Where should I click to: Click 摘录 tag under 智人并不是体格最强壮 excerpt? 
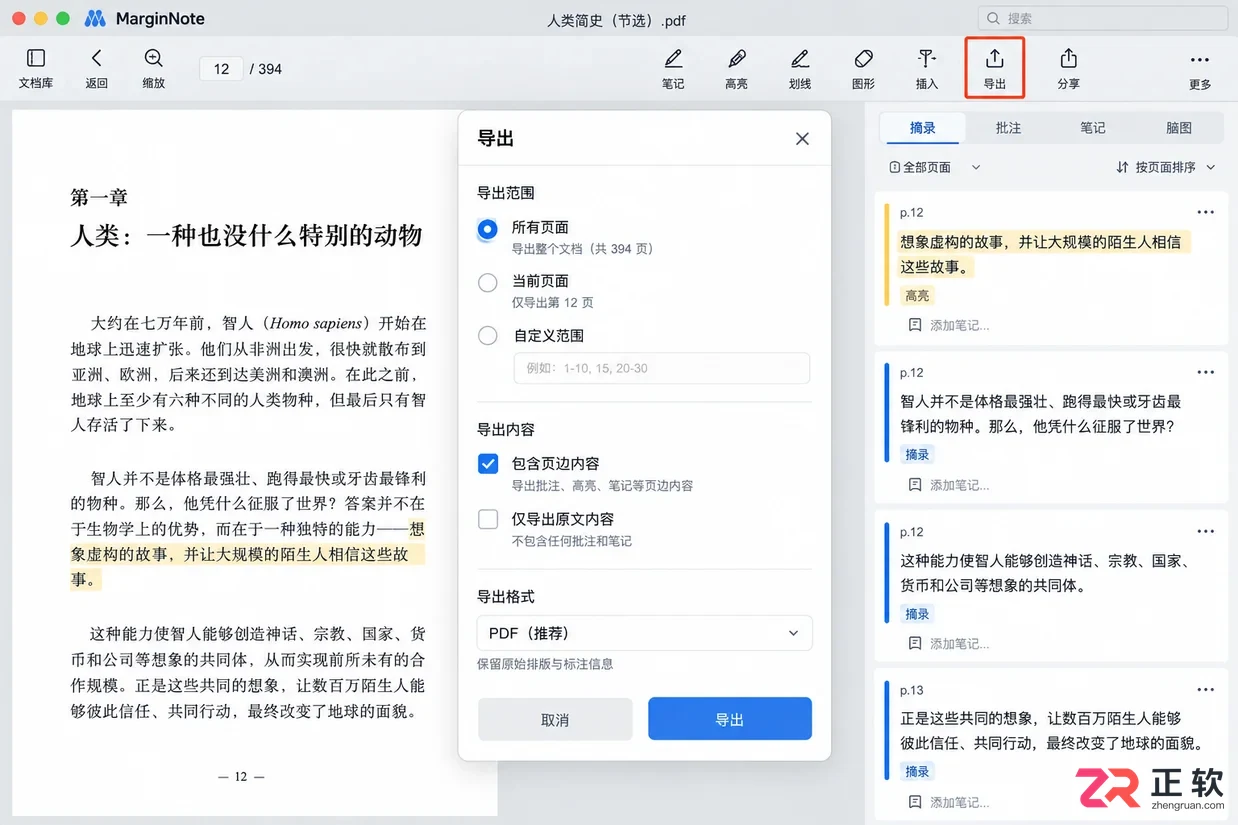(x=917, y=454)
